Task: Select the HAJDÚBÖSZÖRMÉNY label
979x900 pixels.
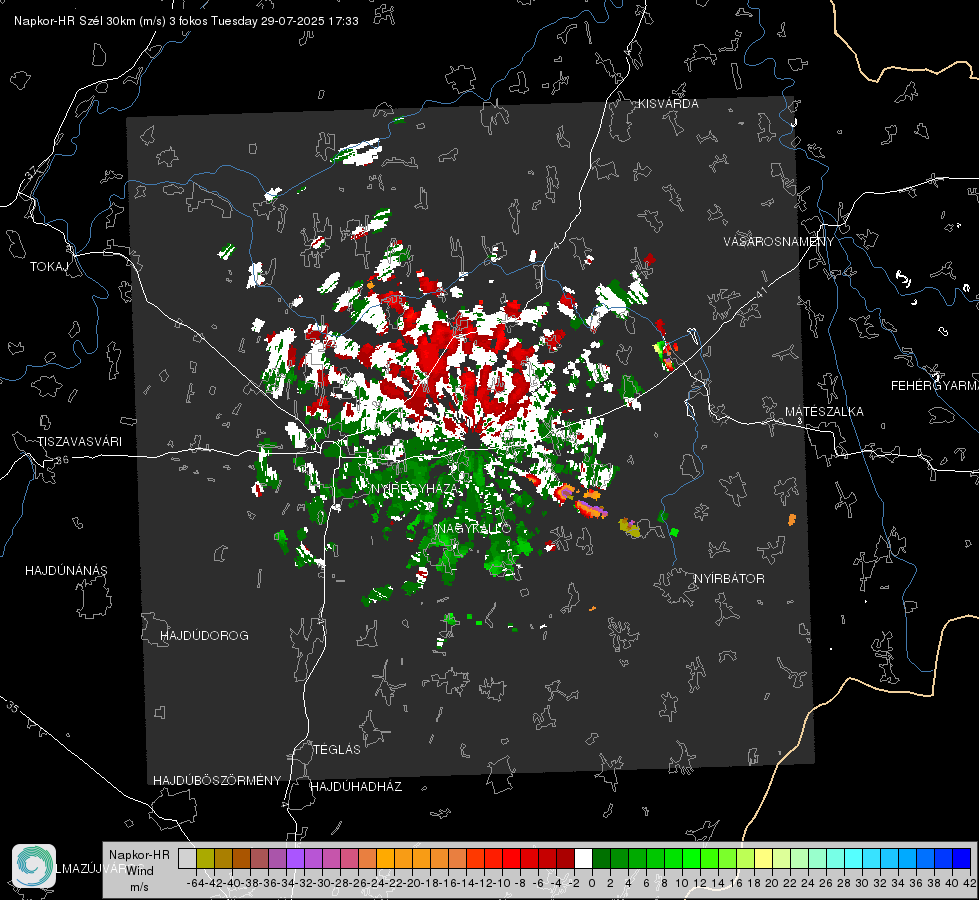Action: click(x=217, y=781)
